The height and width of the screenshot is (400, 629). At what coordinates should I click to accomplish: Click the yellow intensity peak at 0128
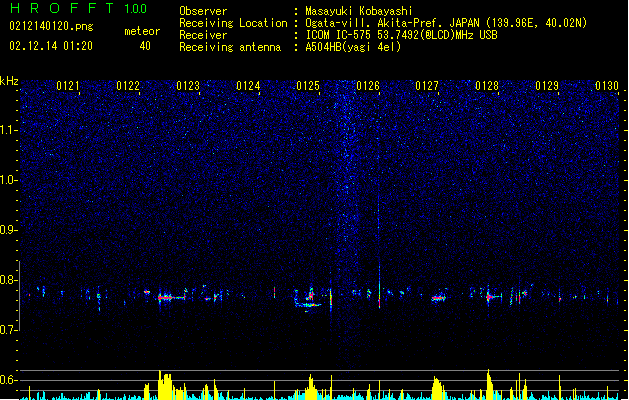click(x=489, y=384)
